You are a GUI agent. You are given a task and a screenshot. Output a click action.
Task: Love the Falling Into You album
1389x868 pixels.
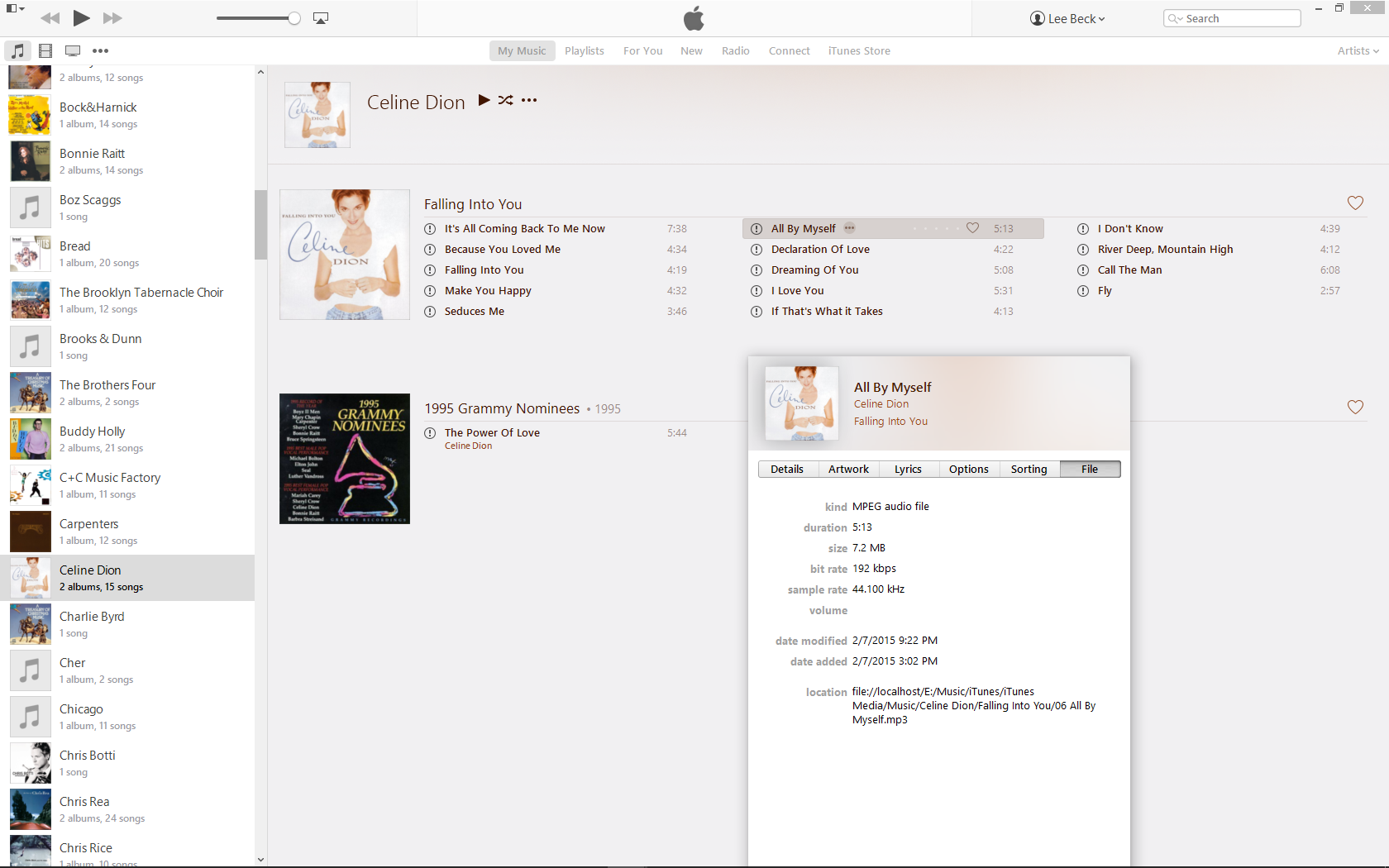[x=1355, y=203]
